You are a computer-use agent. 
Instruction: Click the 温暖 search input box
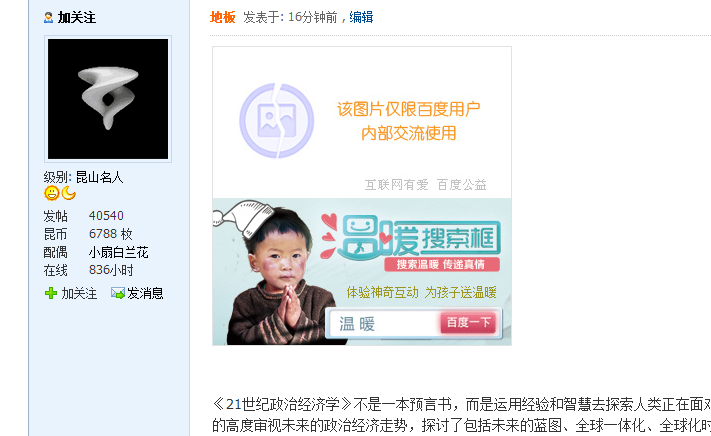(x=385, y=324)
